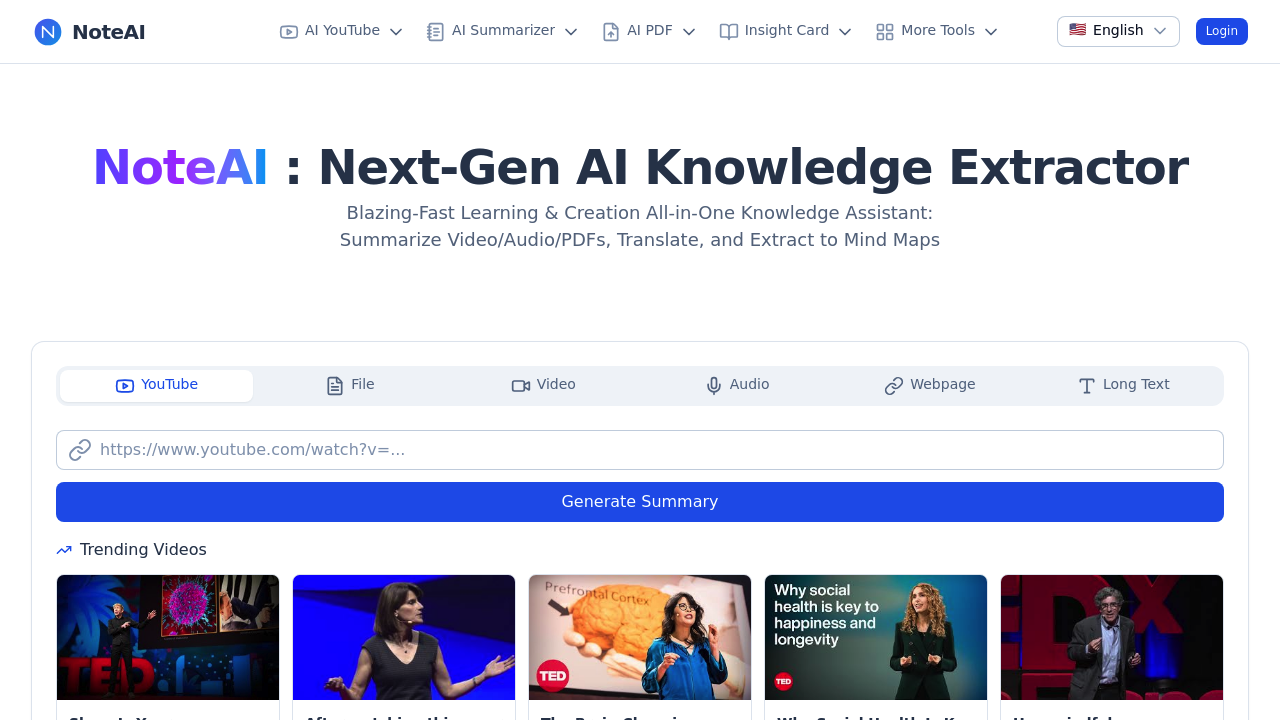Click the AI YouTube play icon
The image size is (1280, 720).
(x=289, y=32)
